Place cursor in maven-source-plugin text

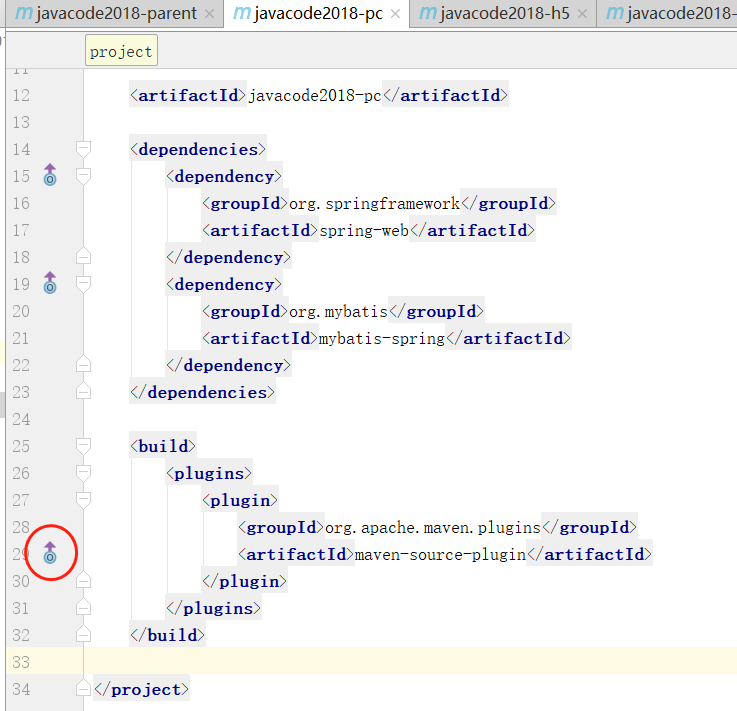[440, 554]
